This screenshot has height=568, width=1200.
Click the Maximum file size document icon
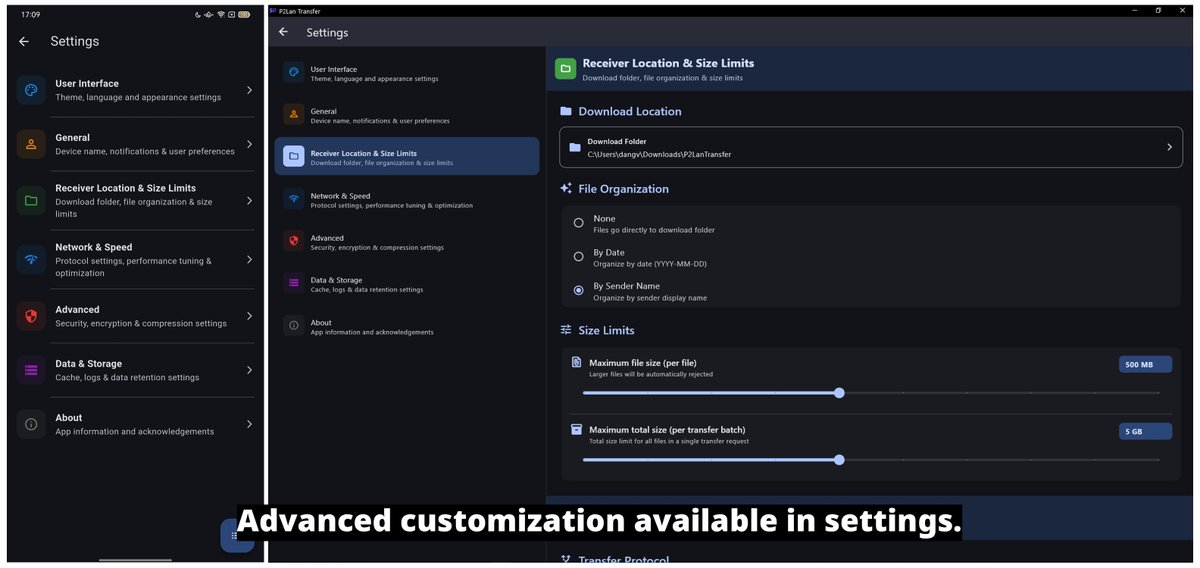point(576,362)
